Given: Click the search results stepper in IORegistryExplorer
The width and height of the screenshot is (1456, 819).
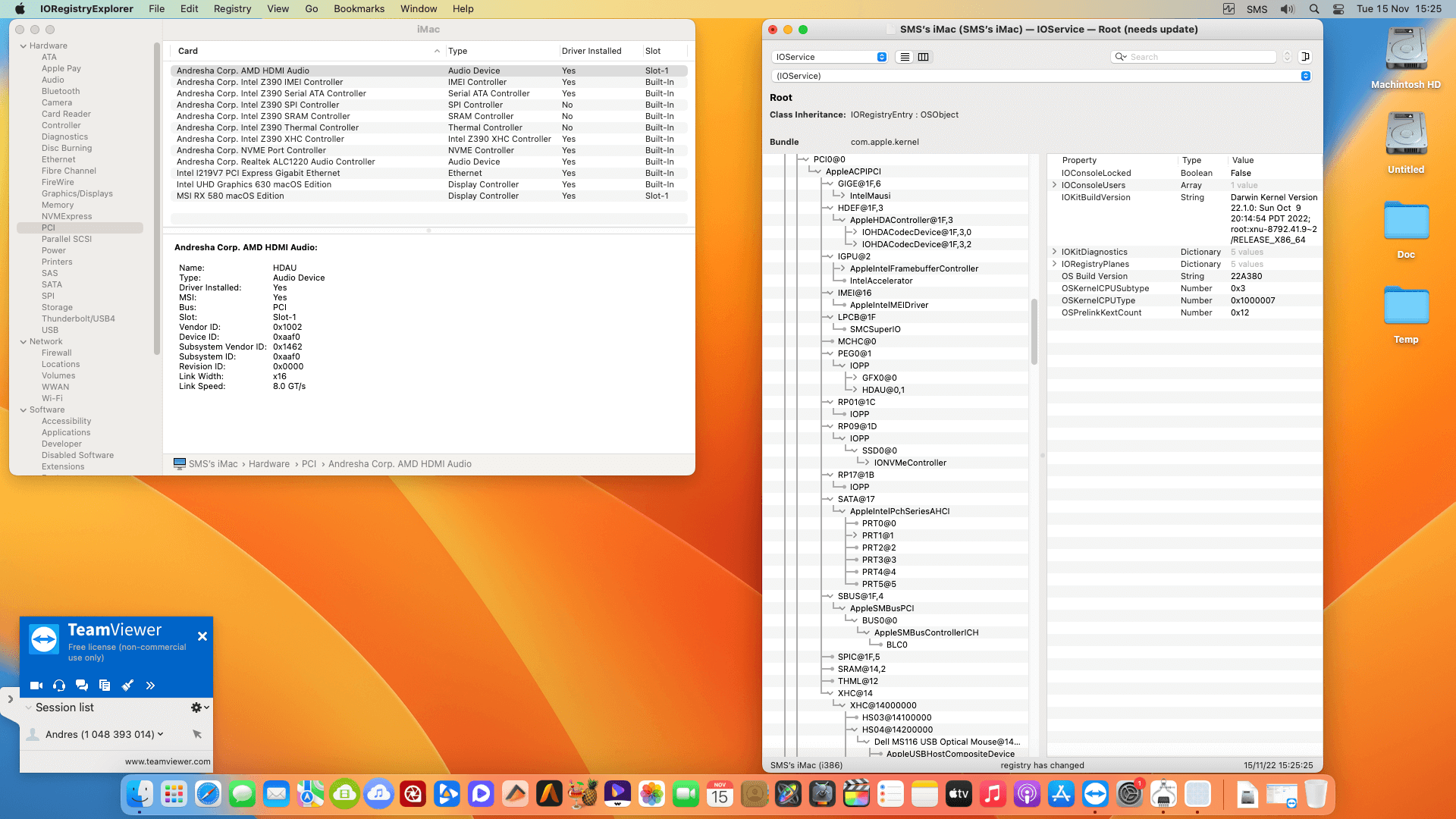Looking at the screenshot, I should tap(1287, 57).
